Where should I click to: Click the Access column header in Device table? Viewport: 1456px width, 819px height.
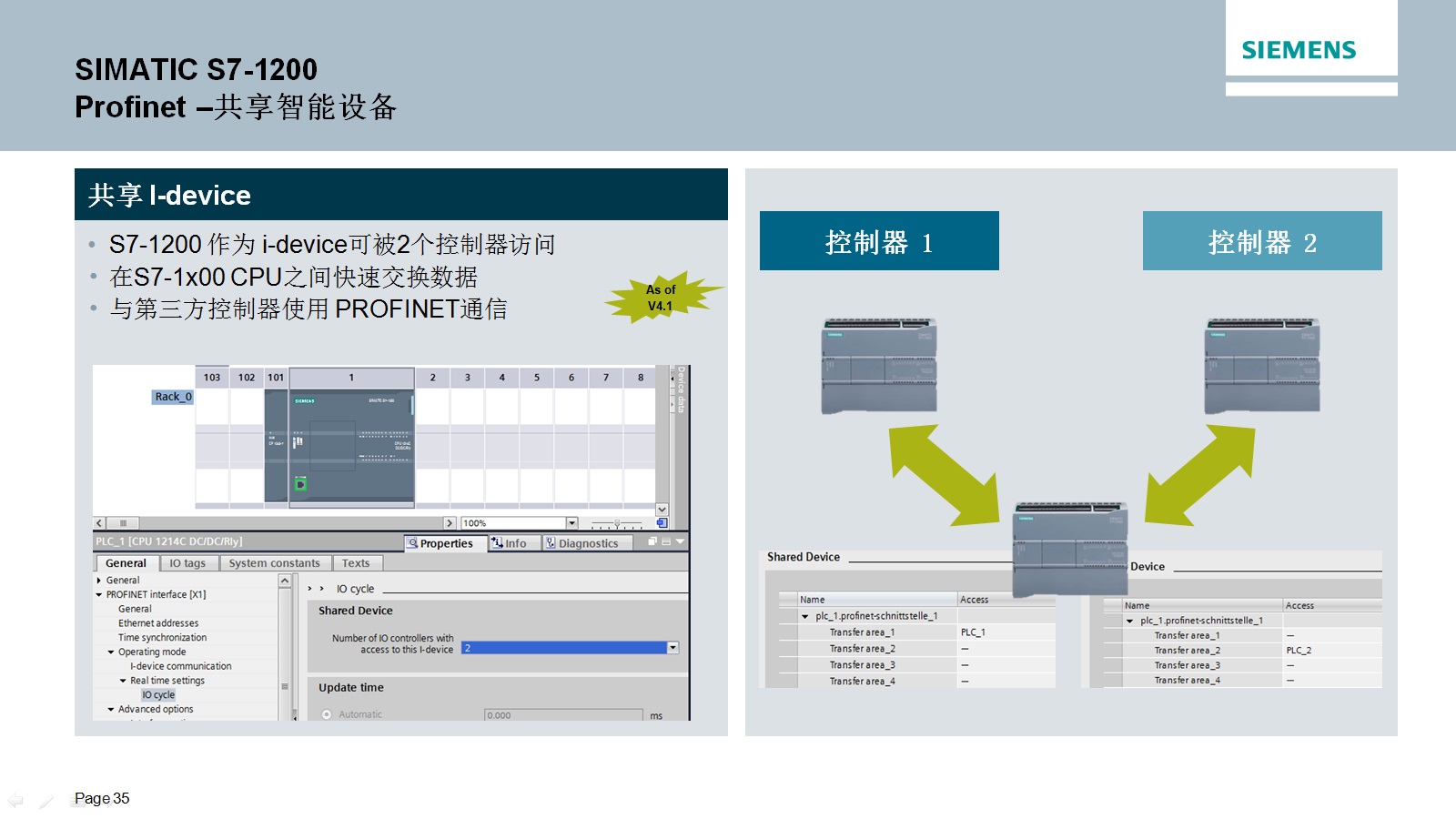click(1332, 605)
